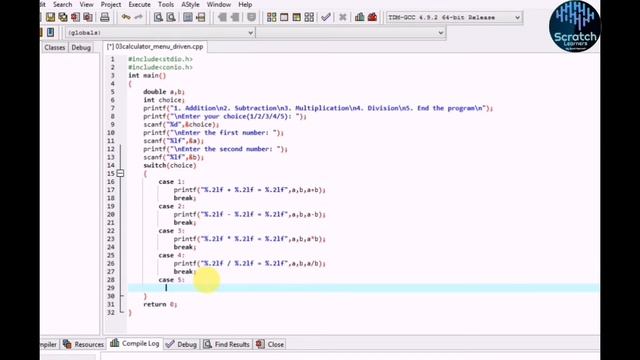Open the profile analysis chart icon
Image resolution: width=640 pixels, height=360 pixels.
point(360,17)
